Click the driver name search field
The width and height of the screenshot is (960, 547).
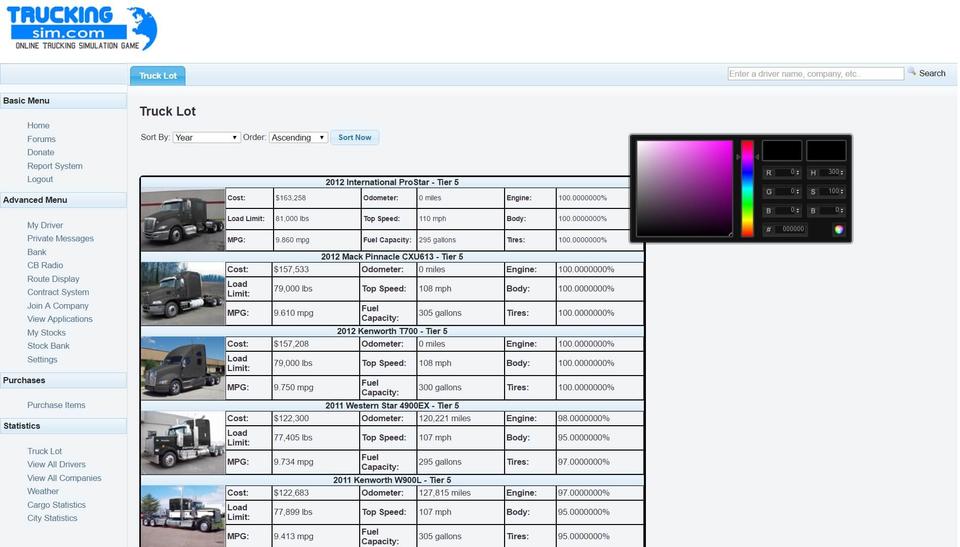815,74
